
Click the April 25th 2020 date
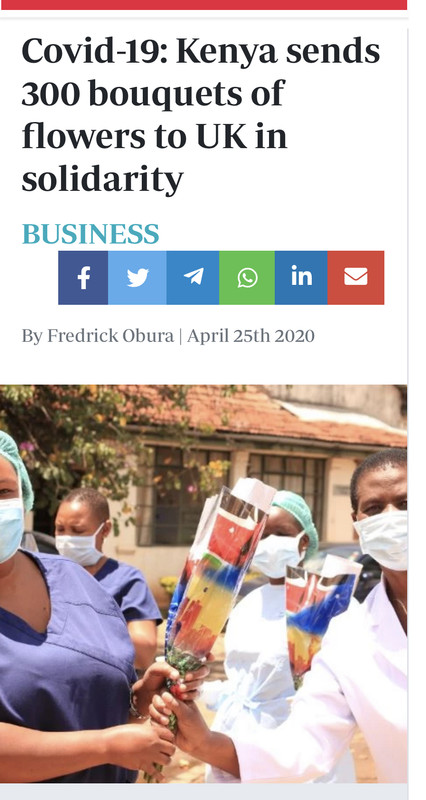pyautogui.click(x=250, y=336)
